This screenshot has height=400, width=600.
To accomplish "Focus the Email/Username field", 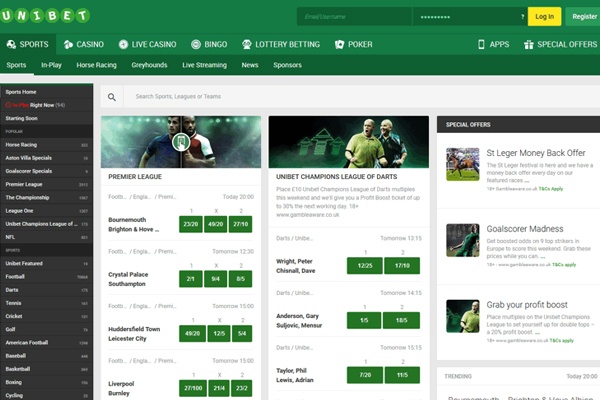I will [354, 16].
